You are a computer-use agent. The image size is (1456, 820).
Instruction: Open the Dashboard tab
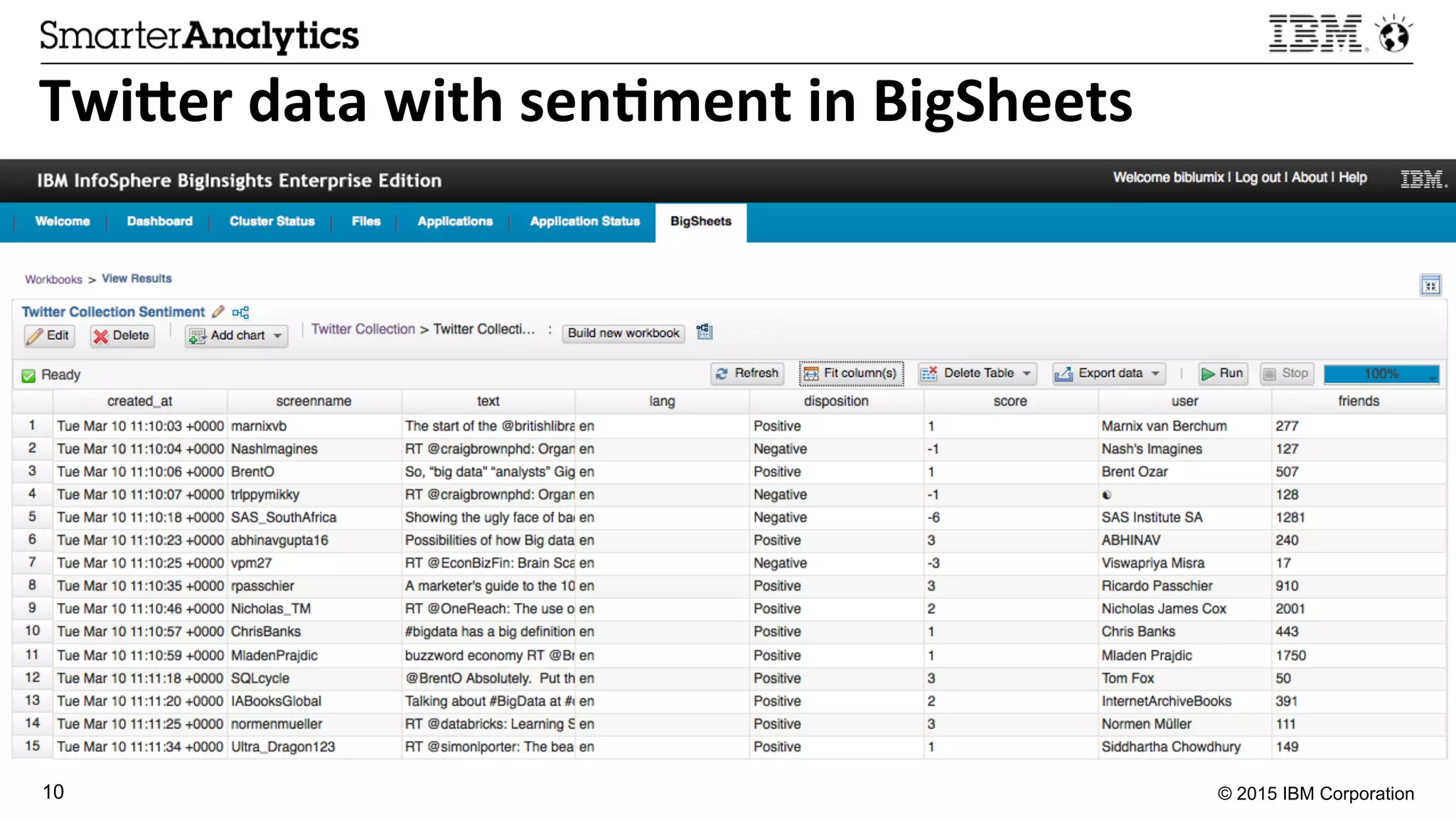click(160, 221)
